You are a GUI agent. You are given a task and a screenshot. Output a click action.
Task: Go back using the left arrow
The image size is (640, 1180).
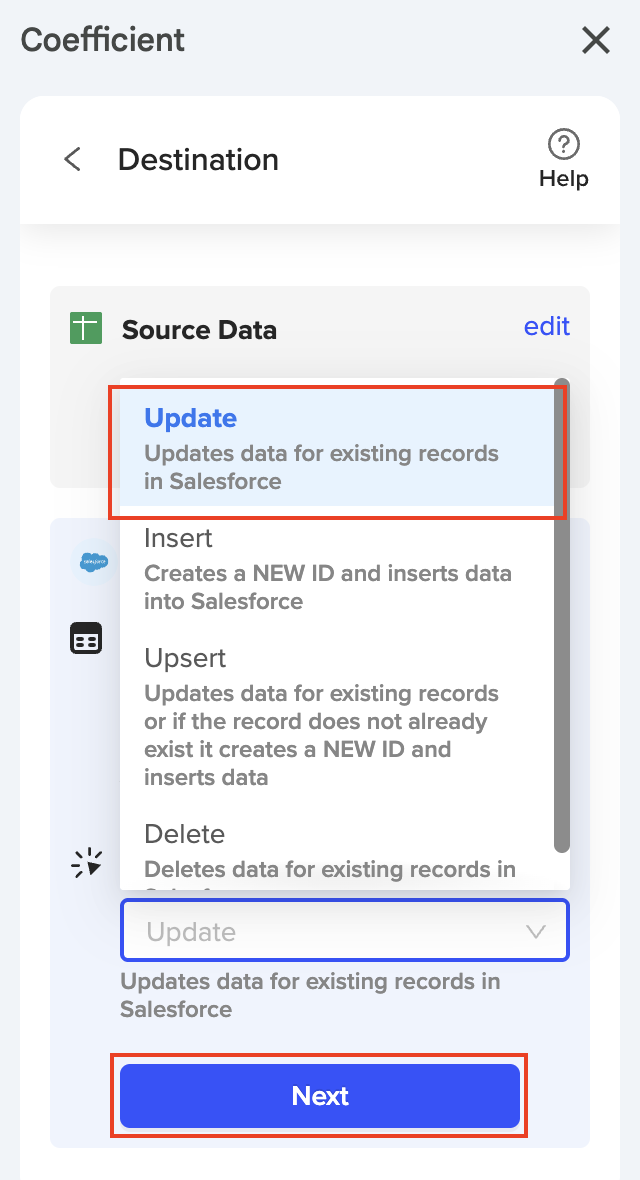(72, 160)
